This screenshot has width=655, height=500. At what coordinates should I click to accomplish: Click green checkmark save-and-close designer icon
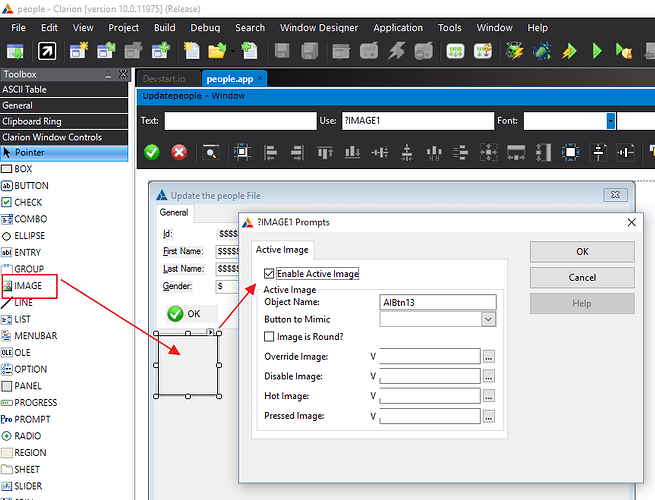click(x=152, y=152)
